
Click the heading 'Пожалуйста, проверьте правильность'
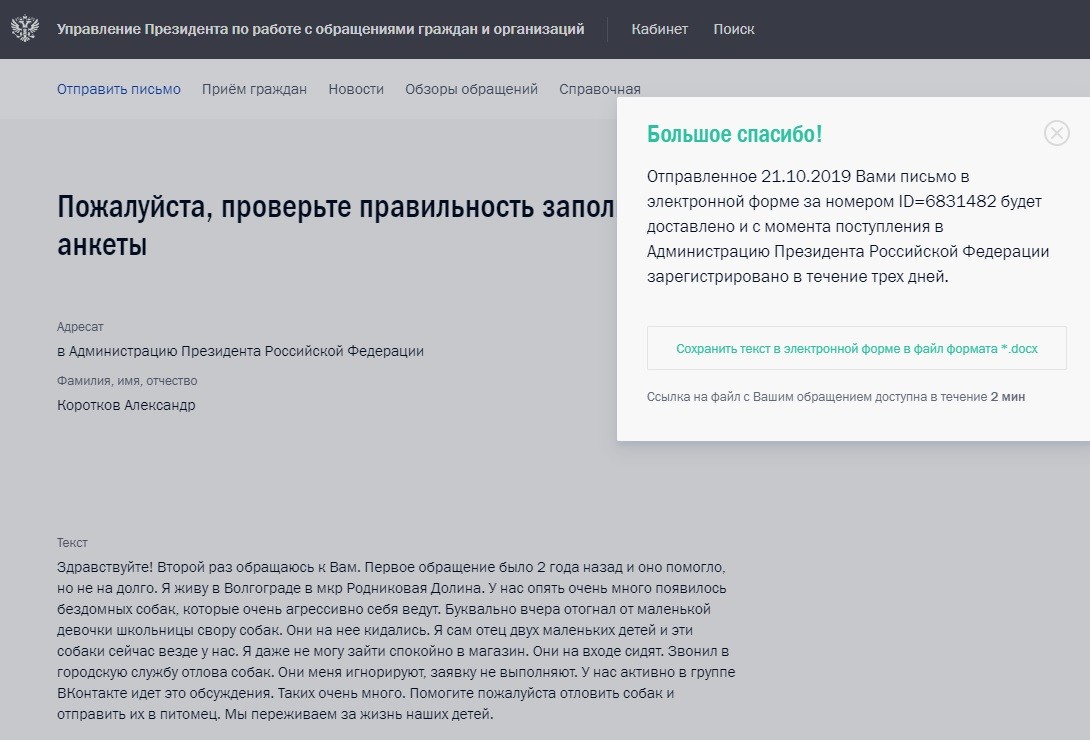pos(336,226)
